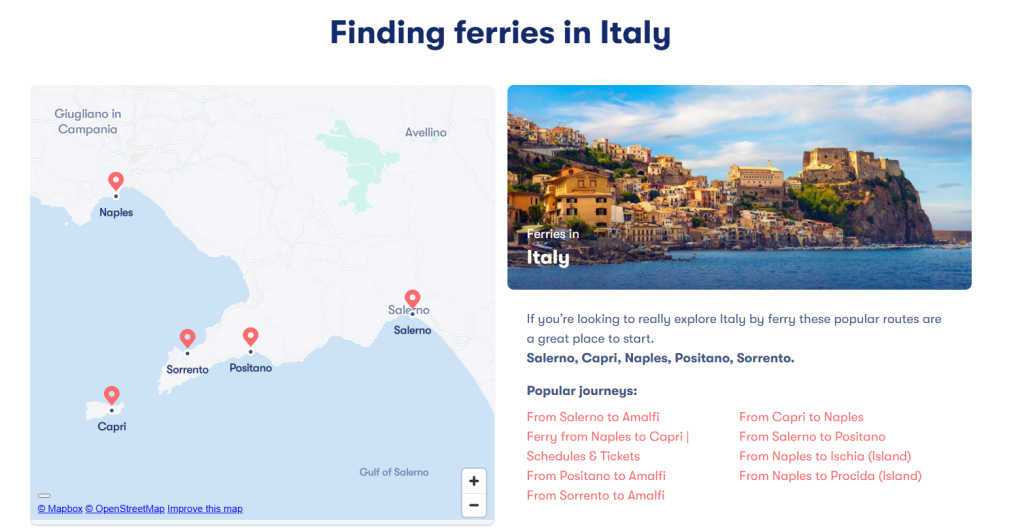
Task: Select From Naples to Procida (Island) route
Action: 830,476
